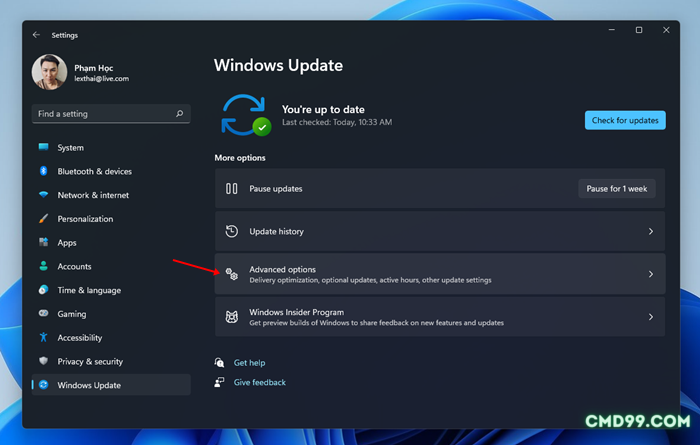Open Accessibility settings

(111, 338)
